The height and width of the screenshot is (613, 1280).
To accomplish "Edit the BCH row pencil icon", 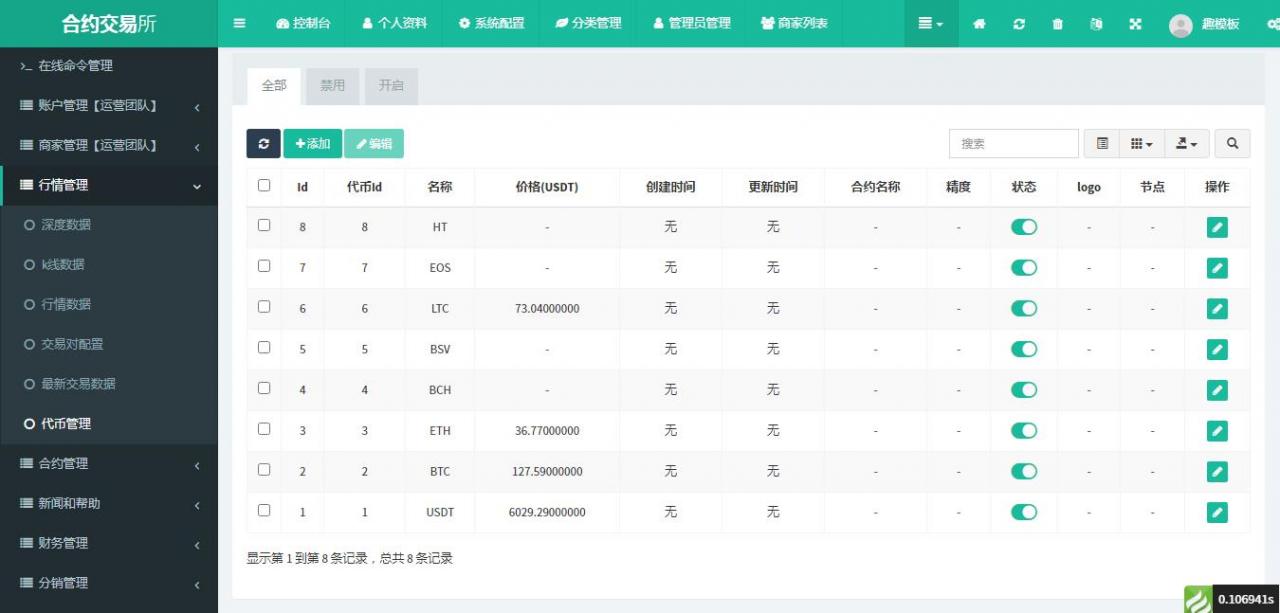I will click(1217, 390).
